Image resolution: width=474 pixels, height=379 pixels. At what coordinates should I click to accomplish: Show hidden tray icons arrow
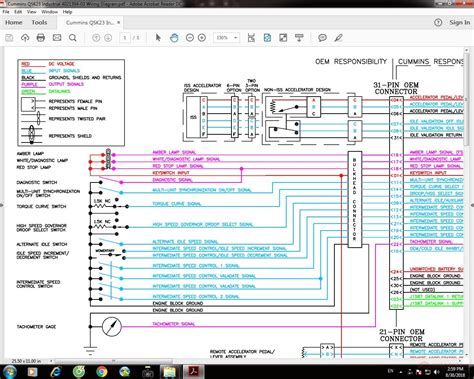pyautogui.click(x=401, y=372)
